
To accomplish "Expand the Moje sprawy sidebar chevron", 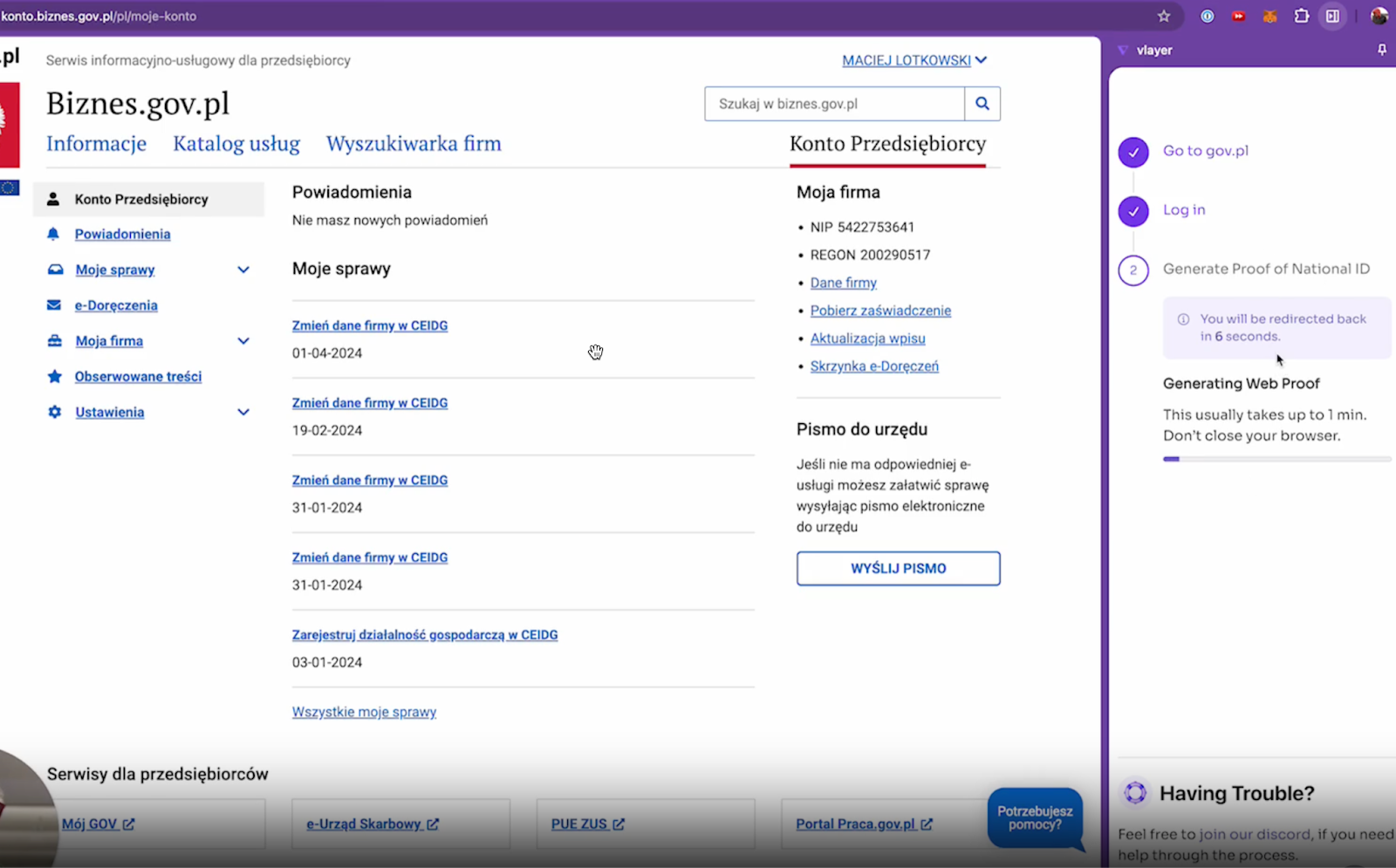I will point(243,270).
